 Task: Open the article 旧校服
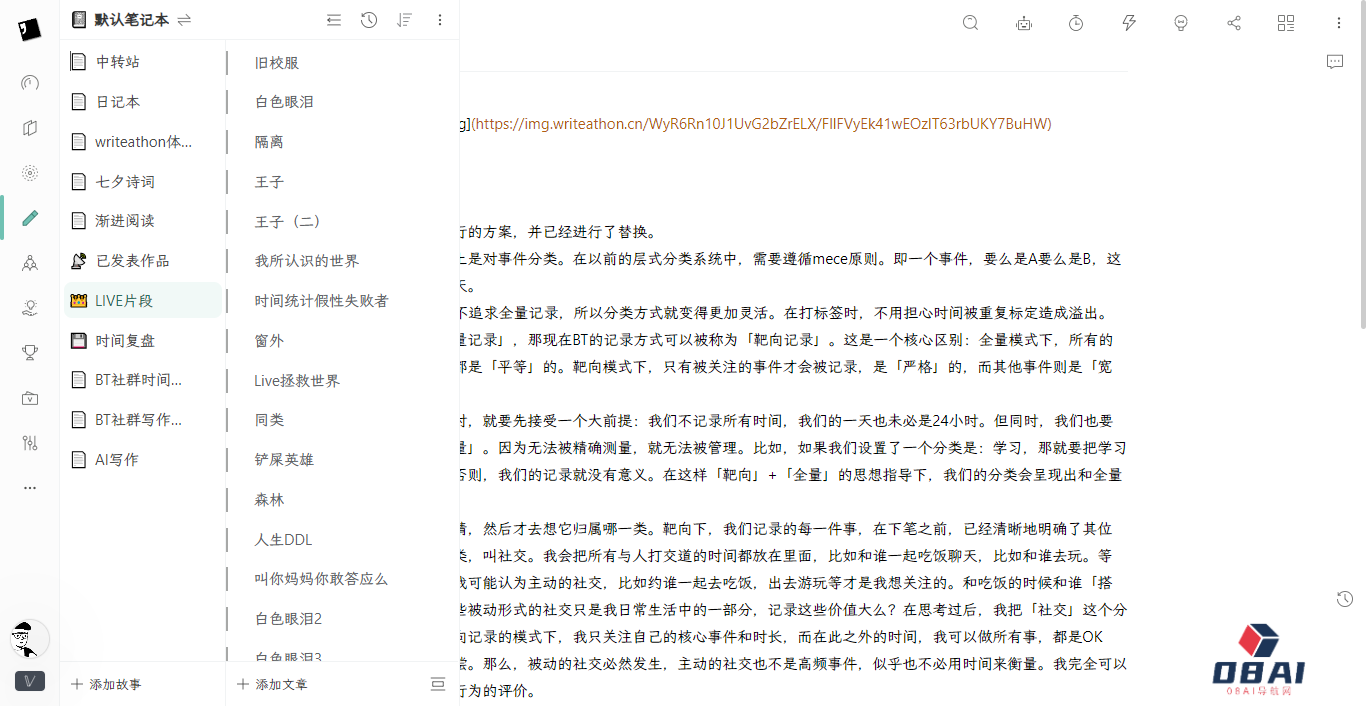coord(277,62)
